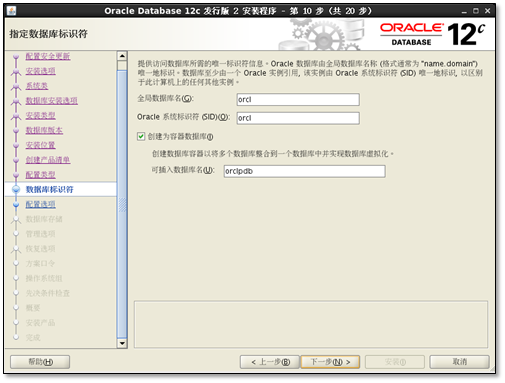The width and height of the screenshot is (505, 383).
Task: Open the 安装类型 step
Action: coord(41,115)
